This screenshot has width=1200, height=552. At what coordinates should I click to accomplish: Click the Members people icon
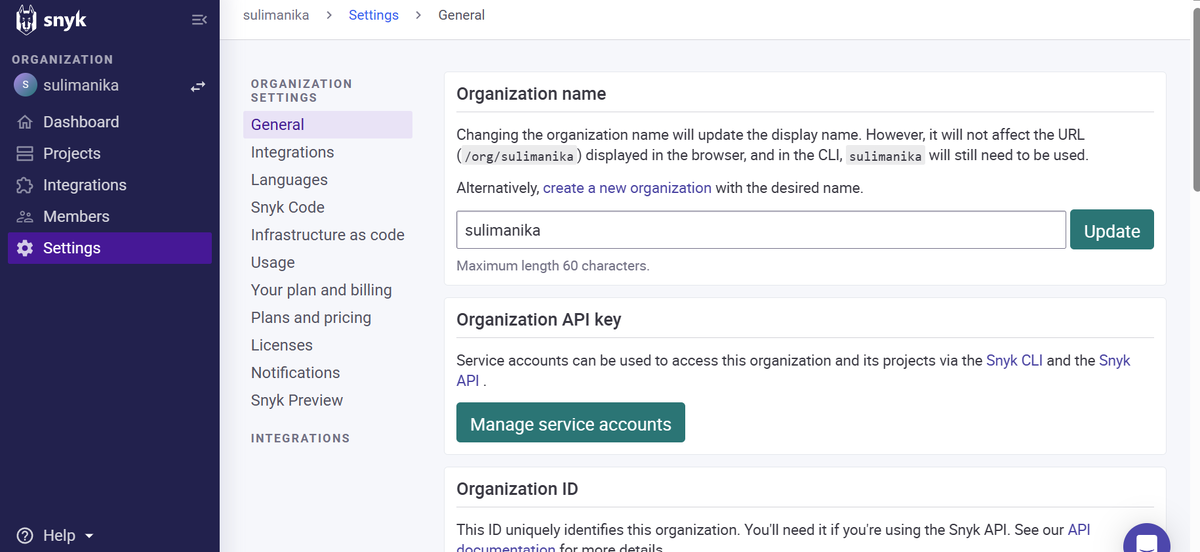coord(25,217)
